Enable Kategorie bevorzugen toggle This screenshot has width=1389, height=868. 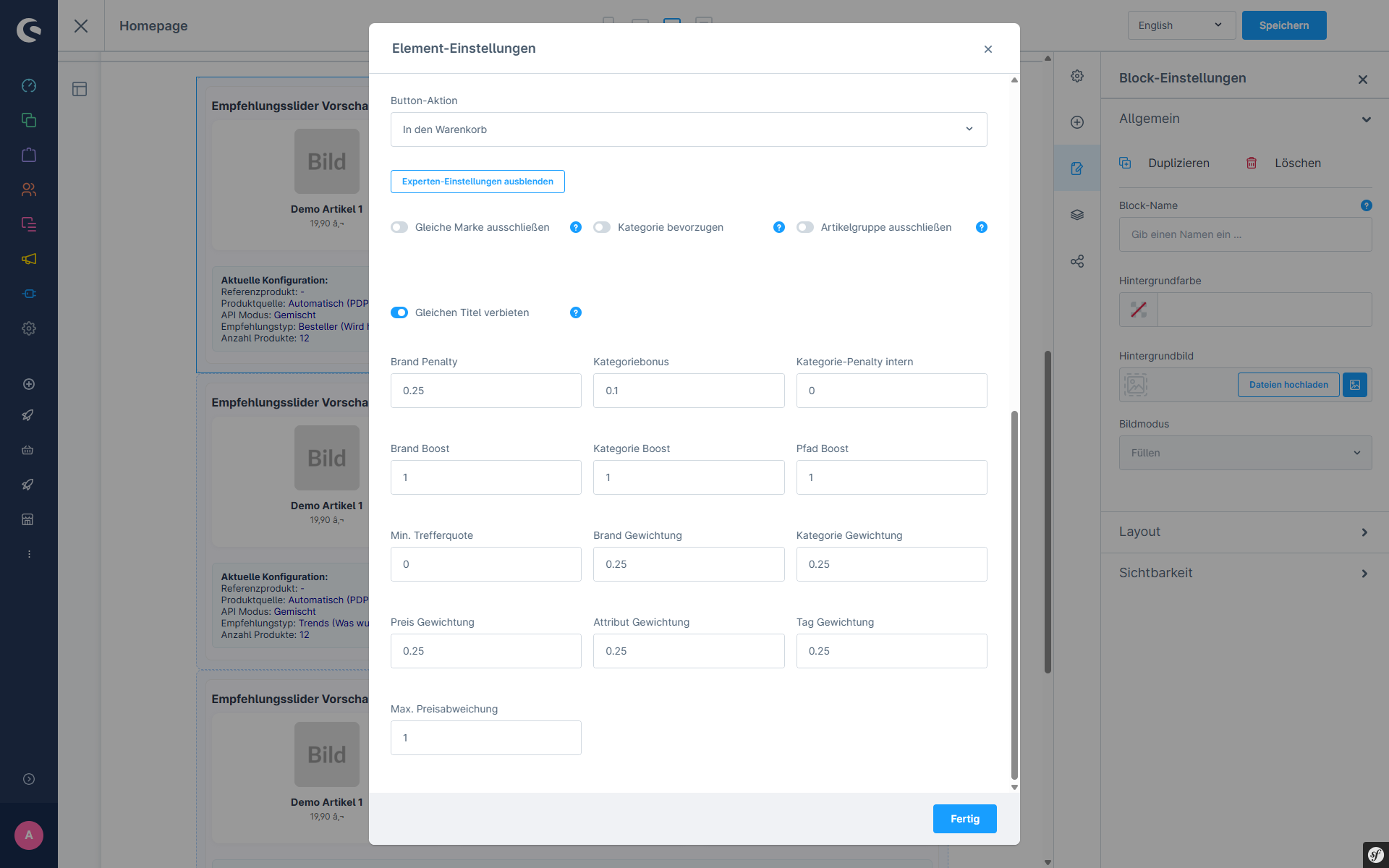tap(602, 227)
